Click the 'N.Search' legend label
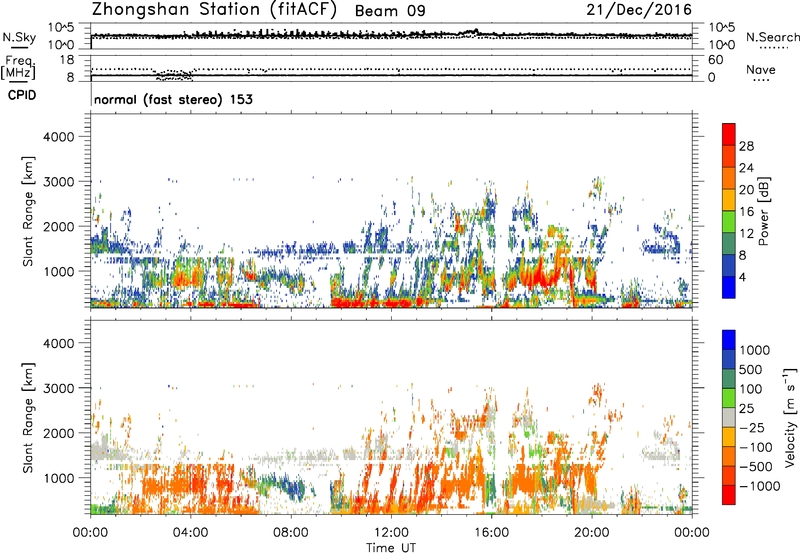This screenshot has height=554, width=800. pos(772,37)
